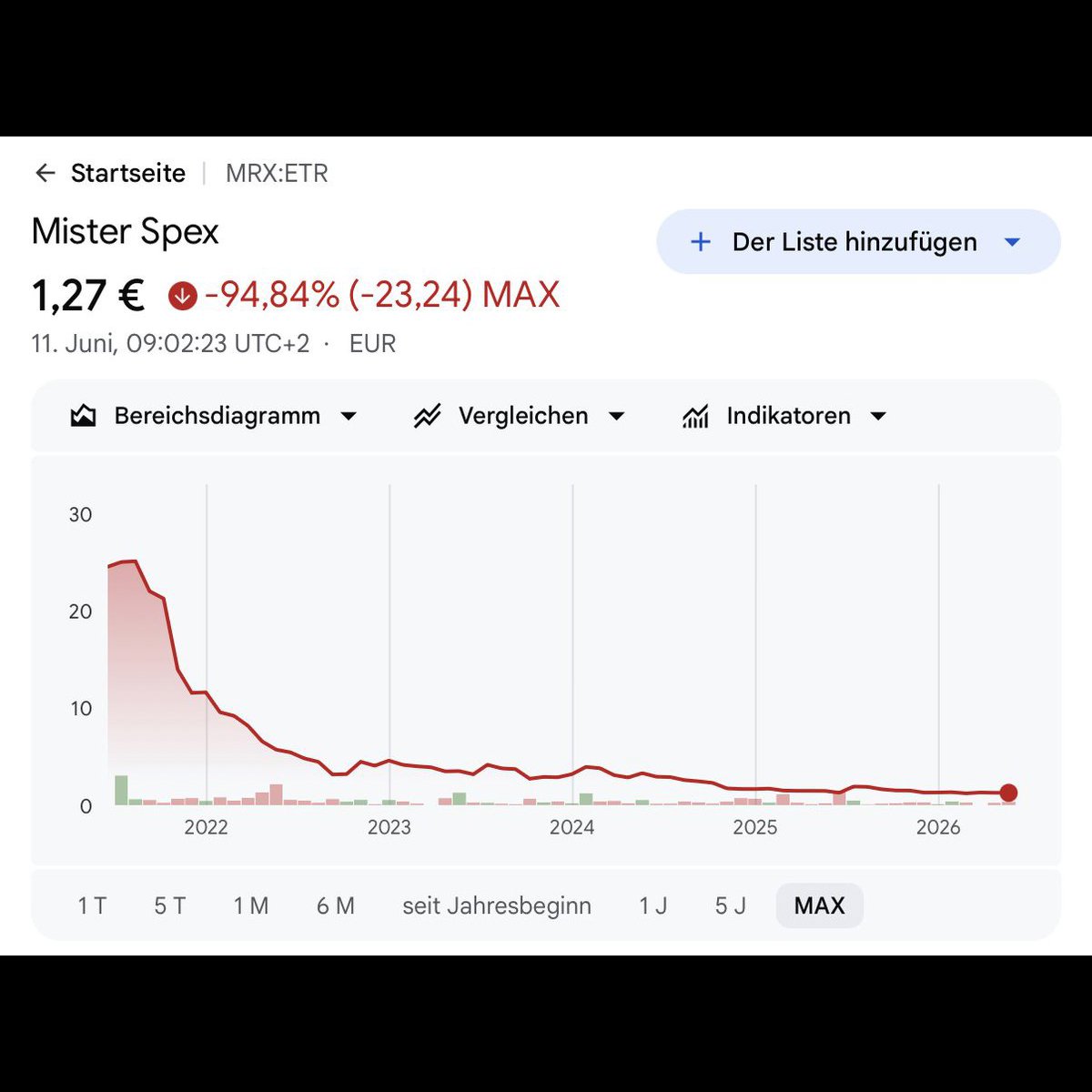Click the indicators chart icon beside Indikatoren
Screen dimensions: 1092x1092
click(x=695, y=416)
